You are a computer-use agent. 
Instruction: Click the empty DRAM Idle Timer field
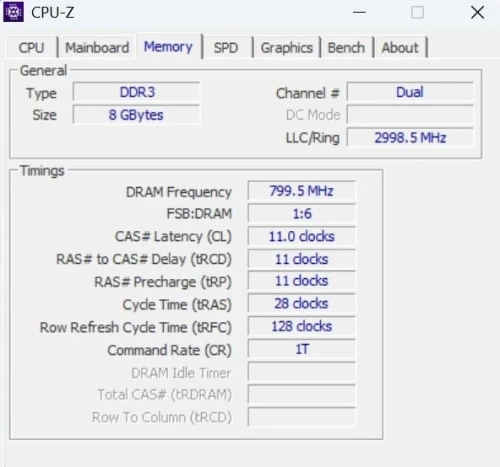(302, 372)
